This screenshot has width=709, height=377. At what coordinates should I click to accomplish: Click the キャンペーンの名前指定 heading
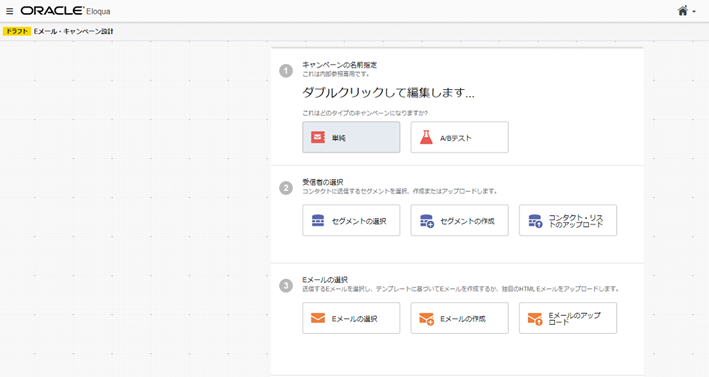pos(340,65)
